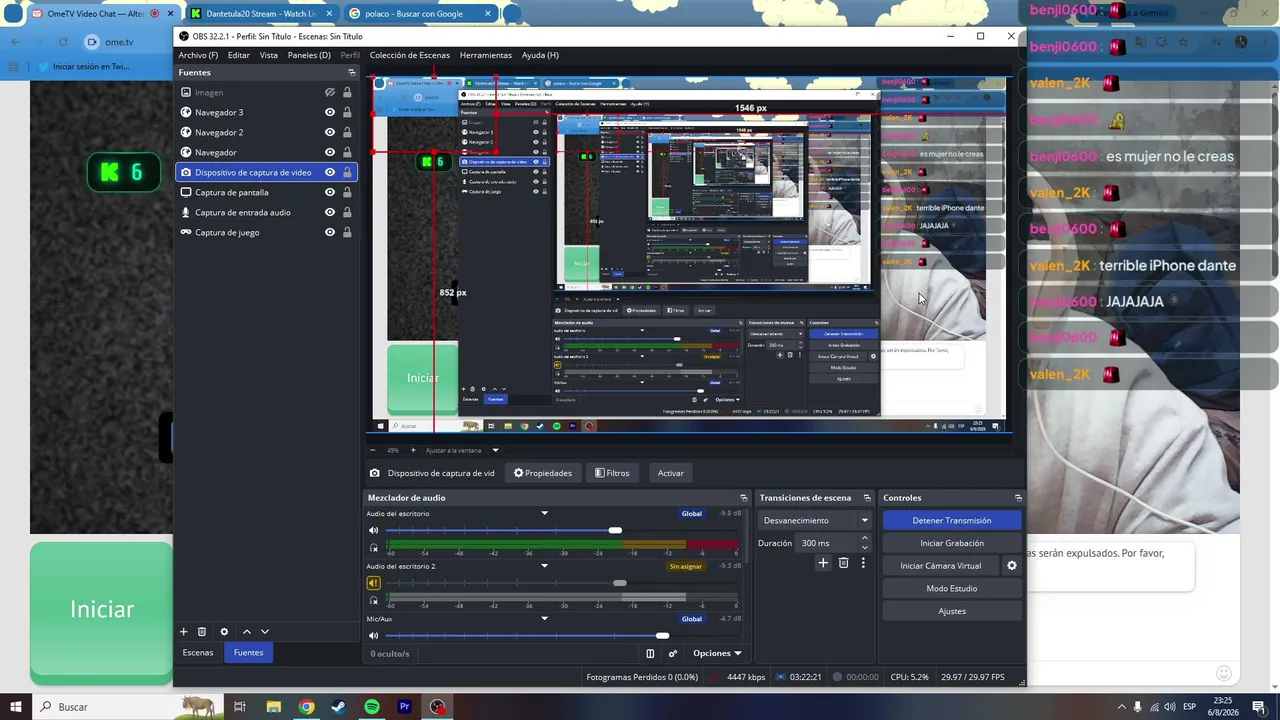Viewport: 1280px width, 720px height.
Task: Pop out the Transiciones de escena dock
Action: point(867,498)
